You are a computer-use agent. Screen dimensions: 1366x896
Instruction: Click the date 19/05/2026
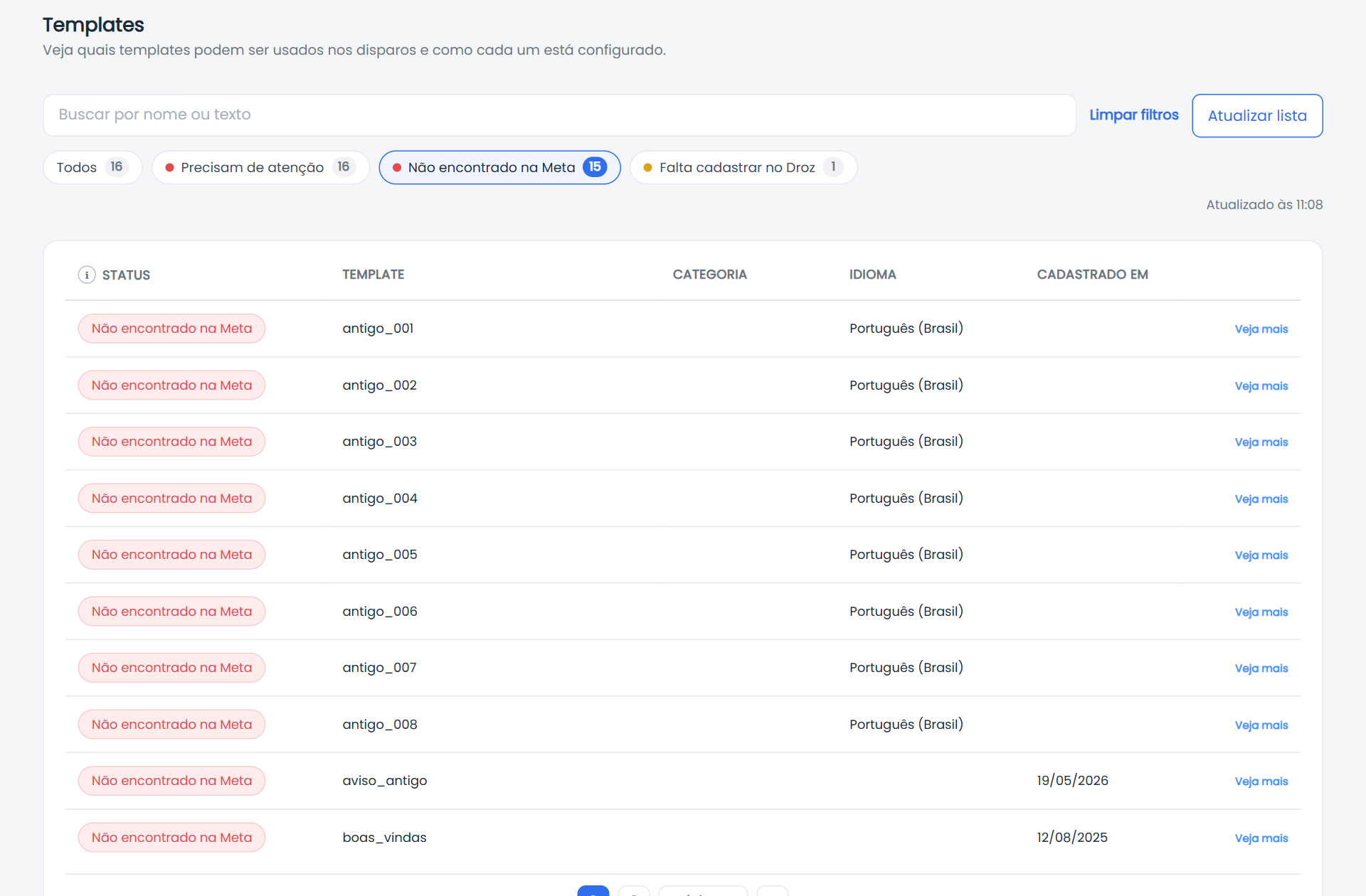[1072, 781]
